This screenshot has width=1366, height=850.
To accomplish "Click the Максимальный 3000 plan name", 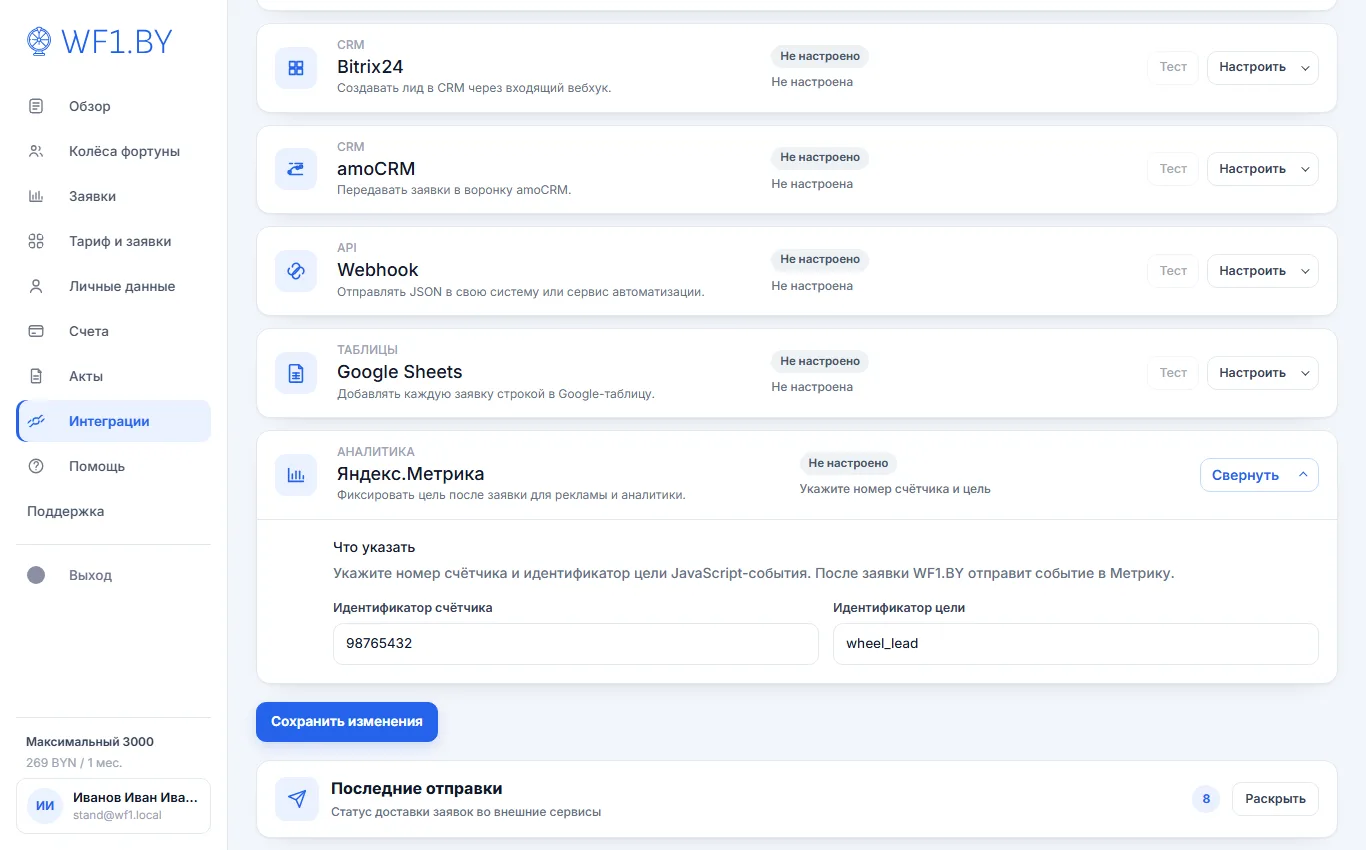I will tap(90, 742).
